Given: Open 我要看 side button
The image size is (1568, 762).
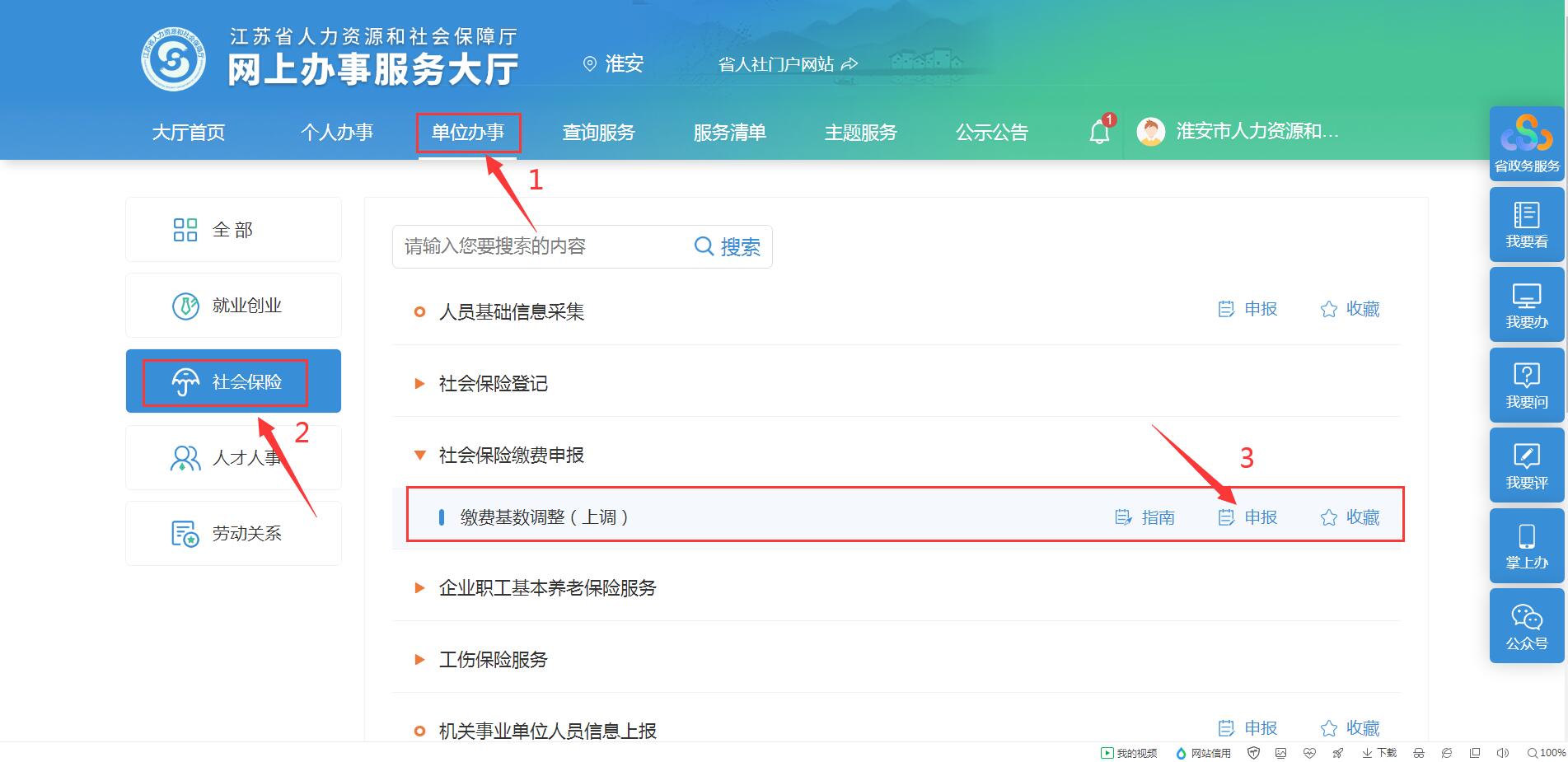Looking at the screenshot, I should [x=1527, y=225].
